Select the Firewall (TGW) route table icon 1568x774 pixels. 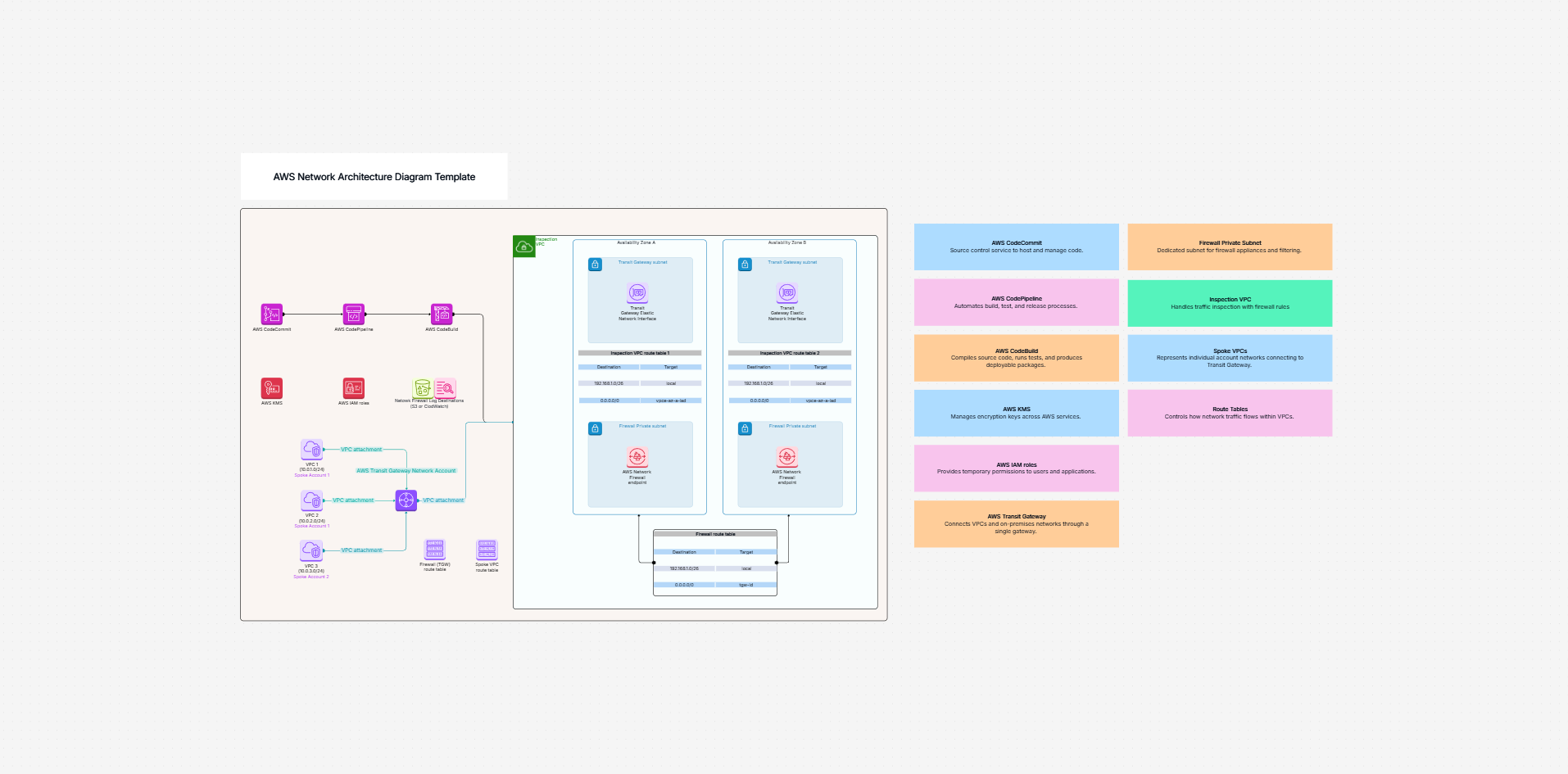click(435, 550)
